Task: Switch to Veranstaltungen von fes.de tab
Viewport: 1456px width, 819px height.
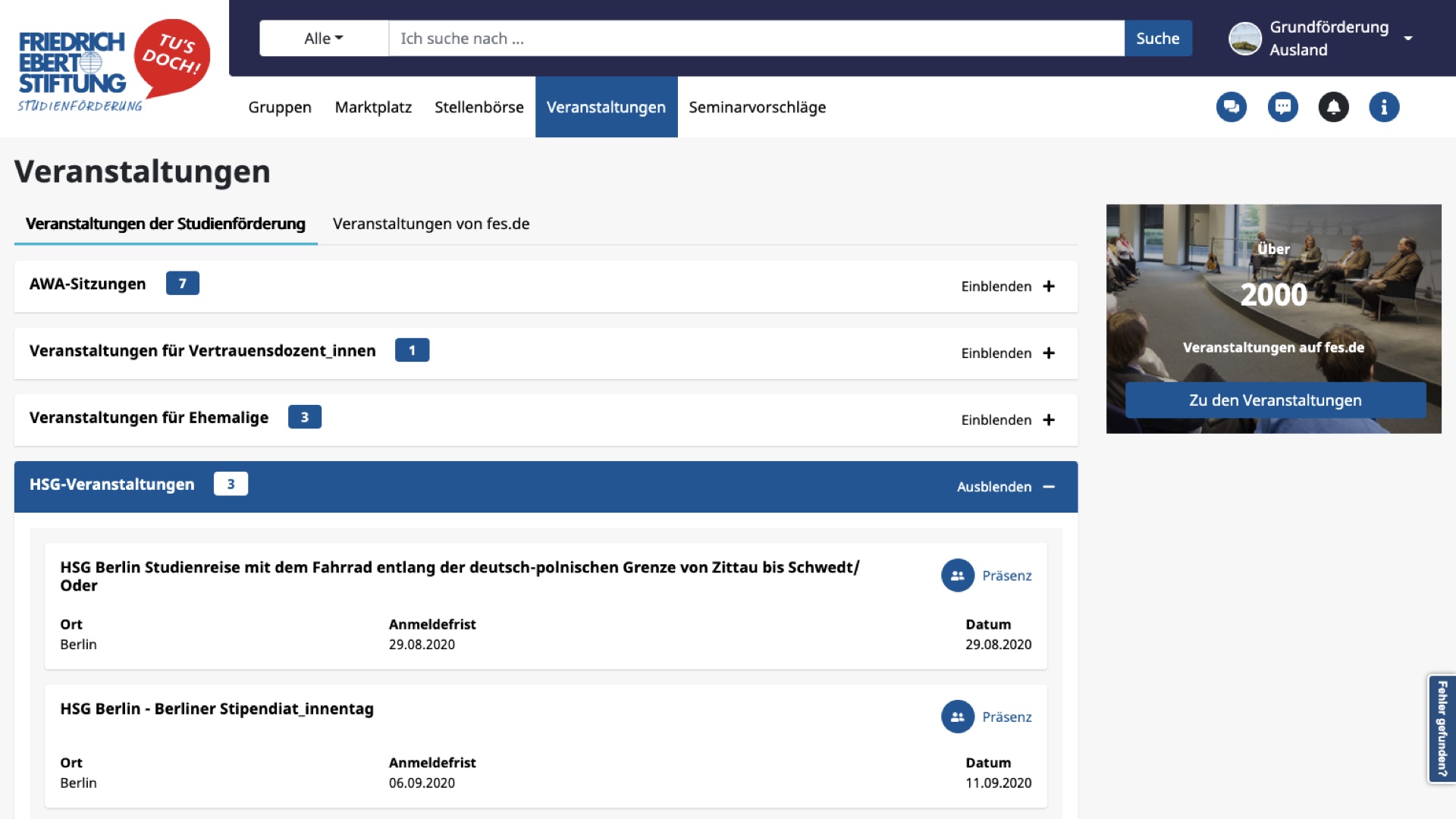Action: click(x=431, y=224)
